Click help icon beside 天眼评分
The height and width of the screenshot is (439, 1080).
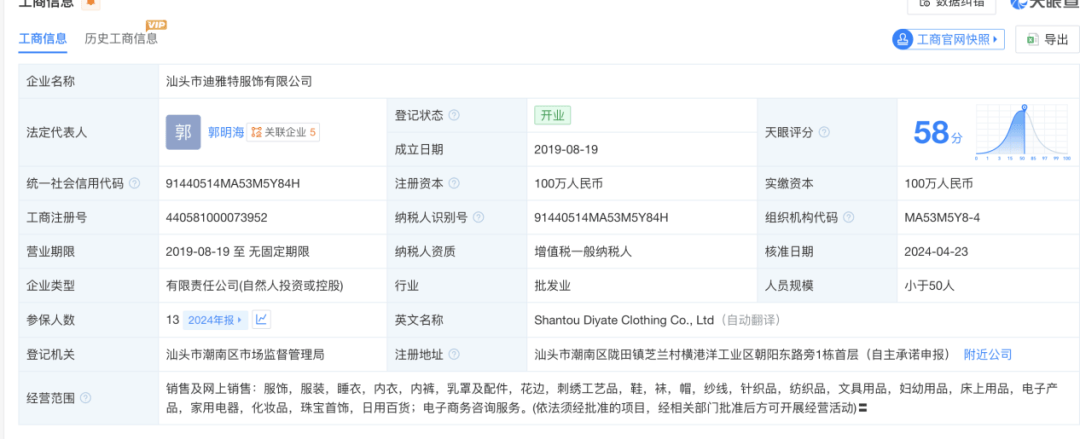tap(824, 132)
